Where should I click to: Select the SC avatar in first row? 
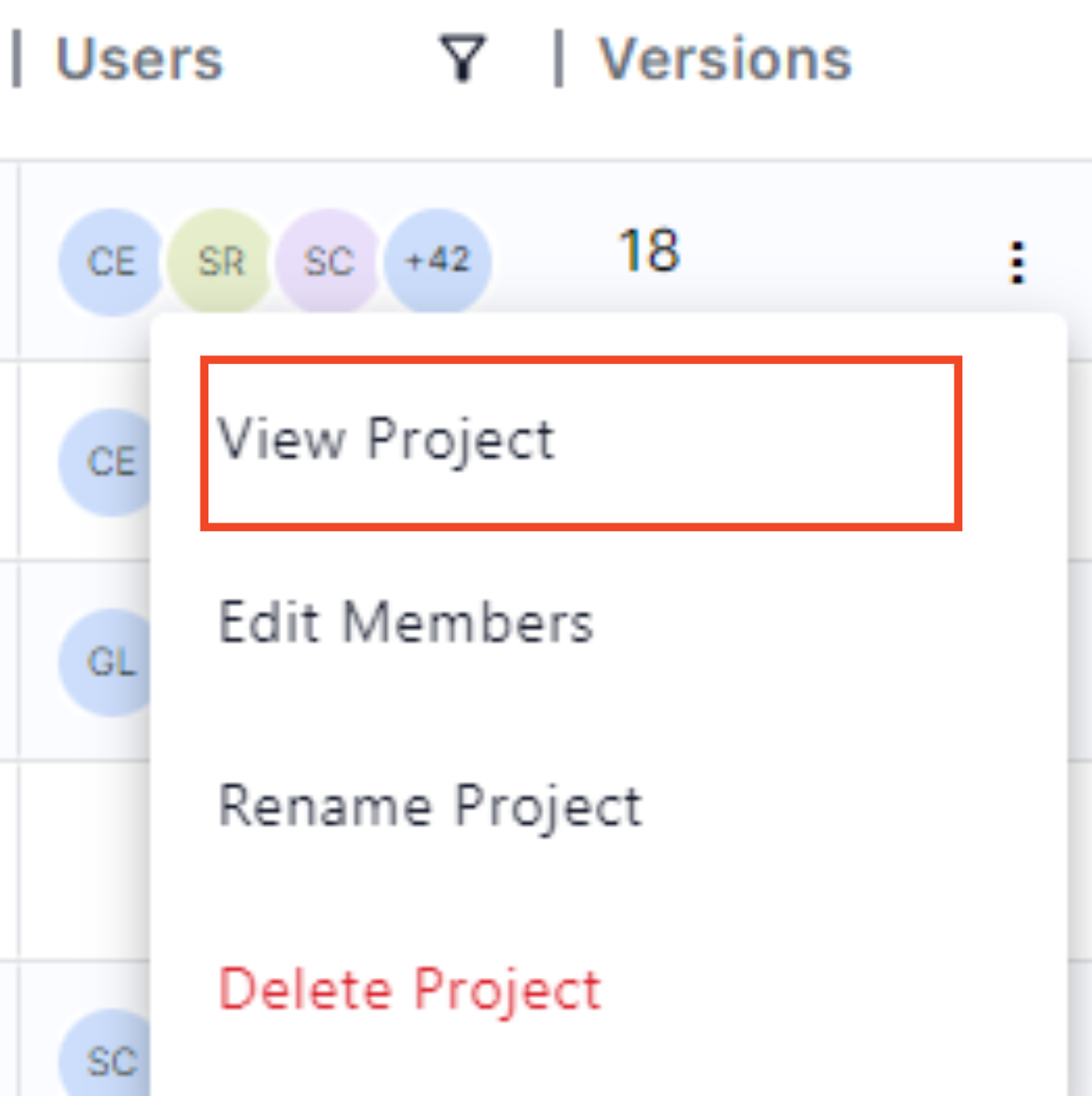click(329, 262)
